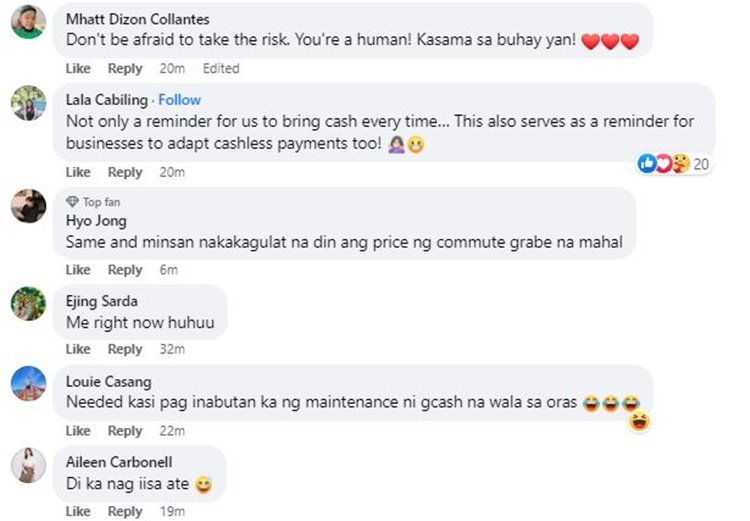This screenshot has width=750, height=521.
Task: Click the 32m timestamp on Ejing Sarda's comment
Action: [x=172, y=349]
